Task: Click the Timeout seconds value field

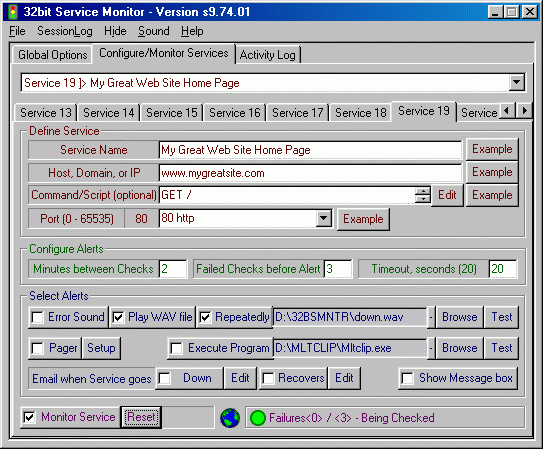Action: [503, 269]
